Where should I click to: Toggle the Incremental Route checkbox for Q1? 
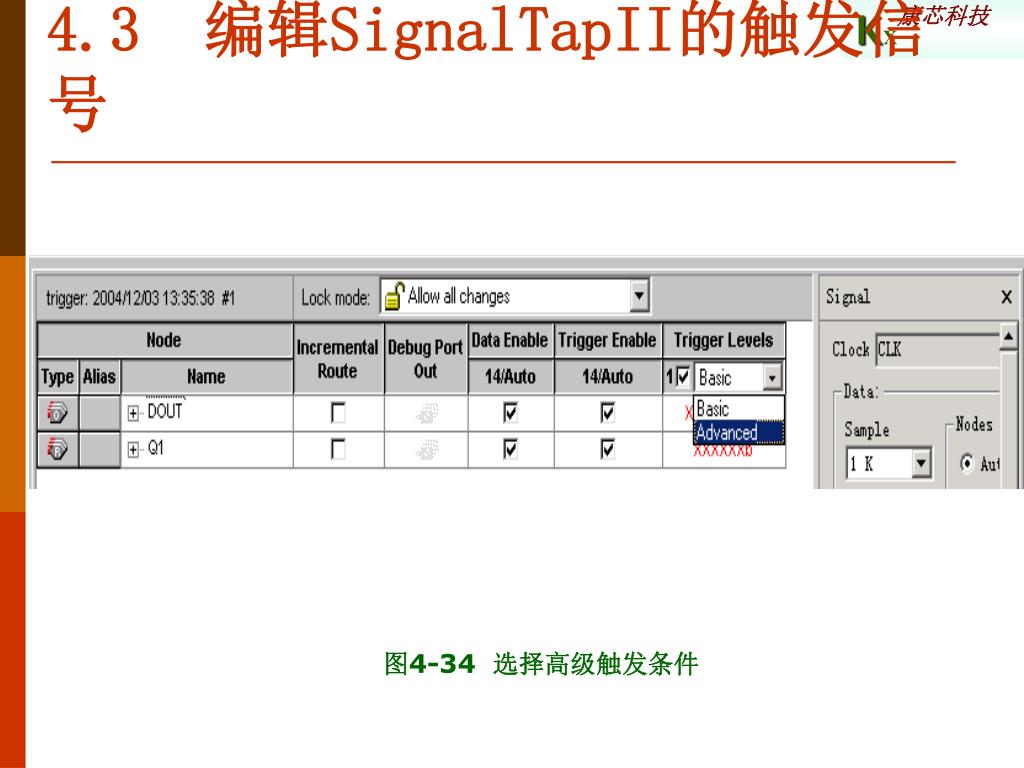tap(338, 449)
